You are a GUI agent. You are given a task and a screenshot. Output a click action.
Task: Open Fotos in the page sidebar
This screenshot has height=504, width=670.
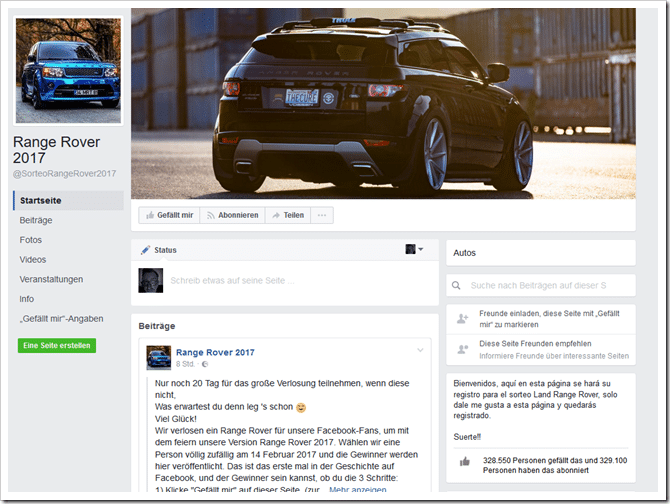click(31, 240)
